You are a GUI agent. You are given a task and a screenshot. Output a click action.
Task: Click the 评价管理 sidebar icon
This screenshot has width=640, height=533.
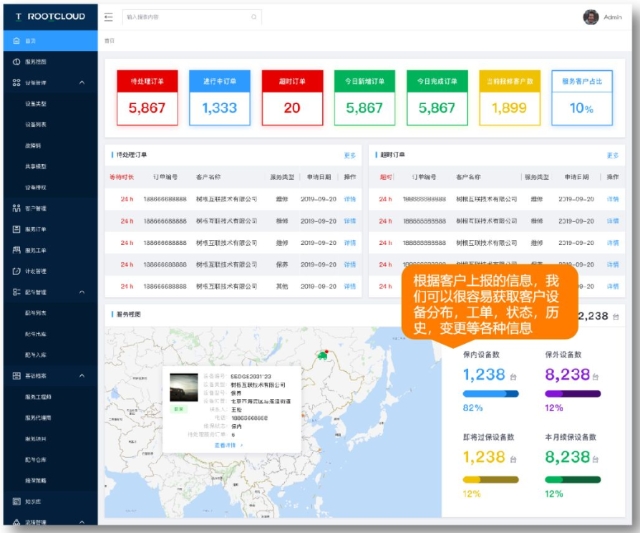[16, 271]
